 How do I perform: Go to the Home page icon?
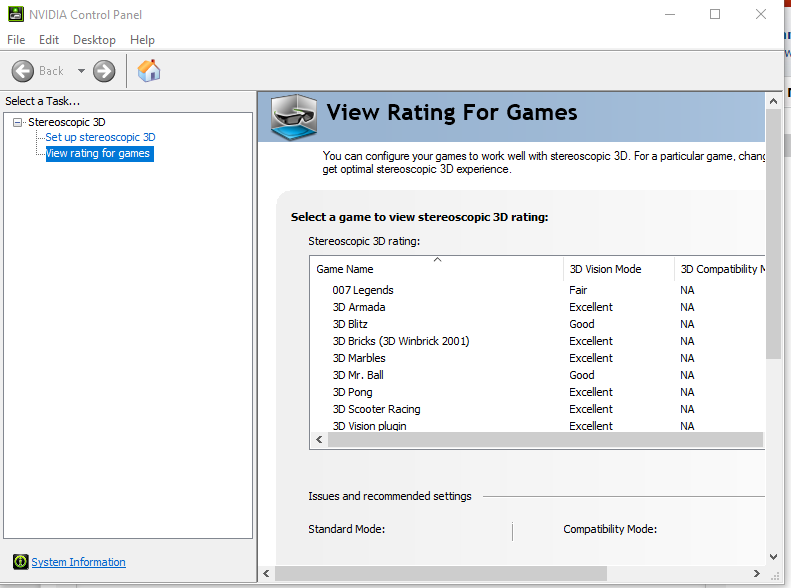point(149,71)
